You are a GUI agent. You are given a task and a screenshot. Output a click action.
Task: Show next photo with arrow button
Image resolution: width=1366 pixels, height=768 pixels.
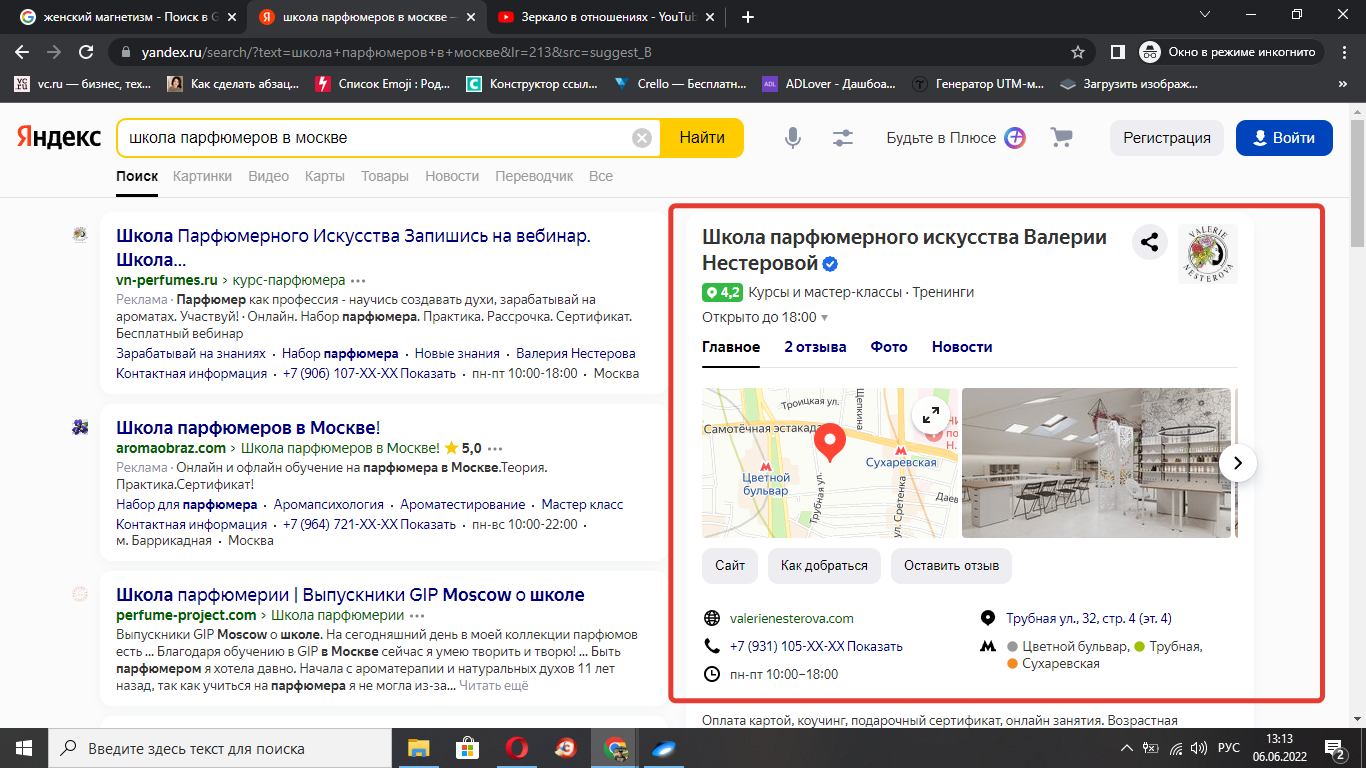(1238, 463)
